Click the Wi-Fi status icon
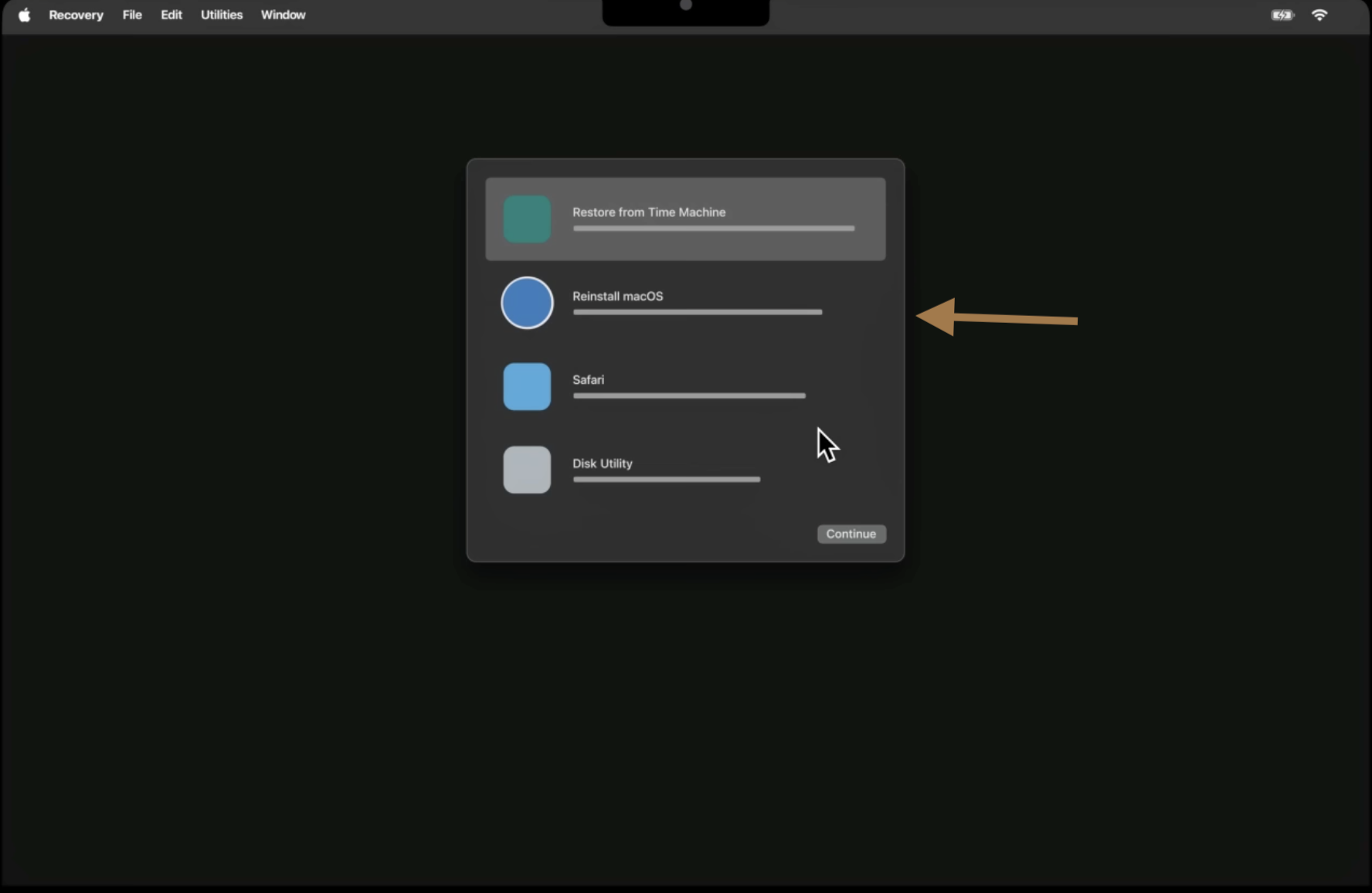Image resolution: width=1372 pixels, height=893 pixels. 1319,15
